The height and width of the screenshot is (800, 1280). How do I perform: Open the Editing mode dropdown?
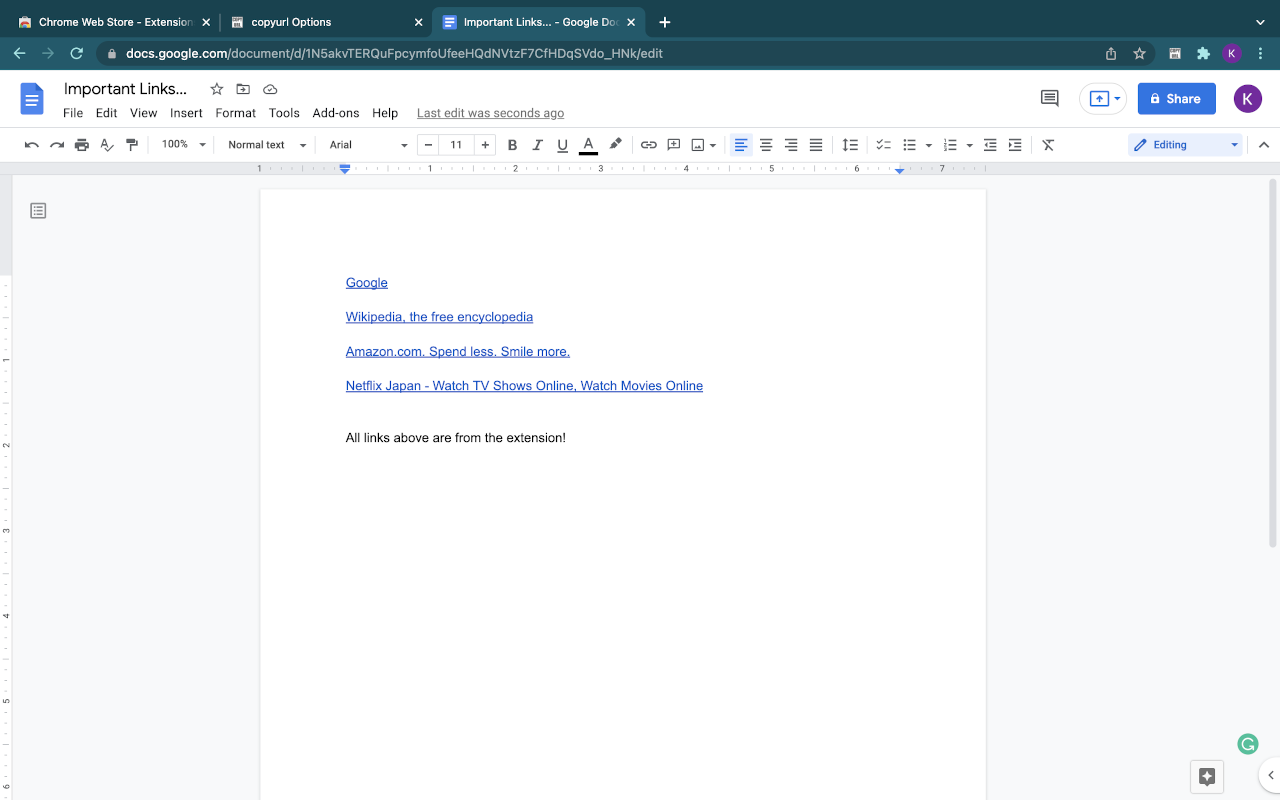(1185, 145)
